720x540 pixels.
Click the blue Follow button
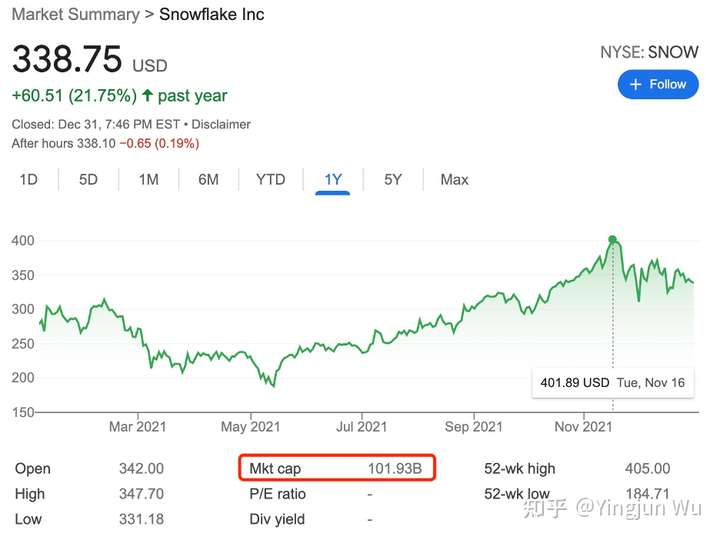pos(658,84)
